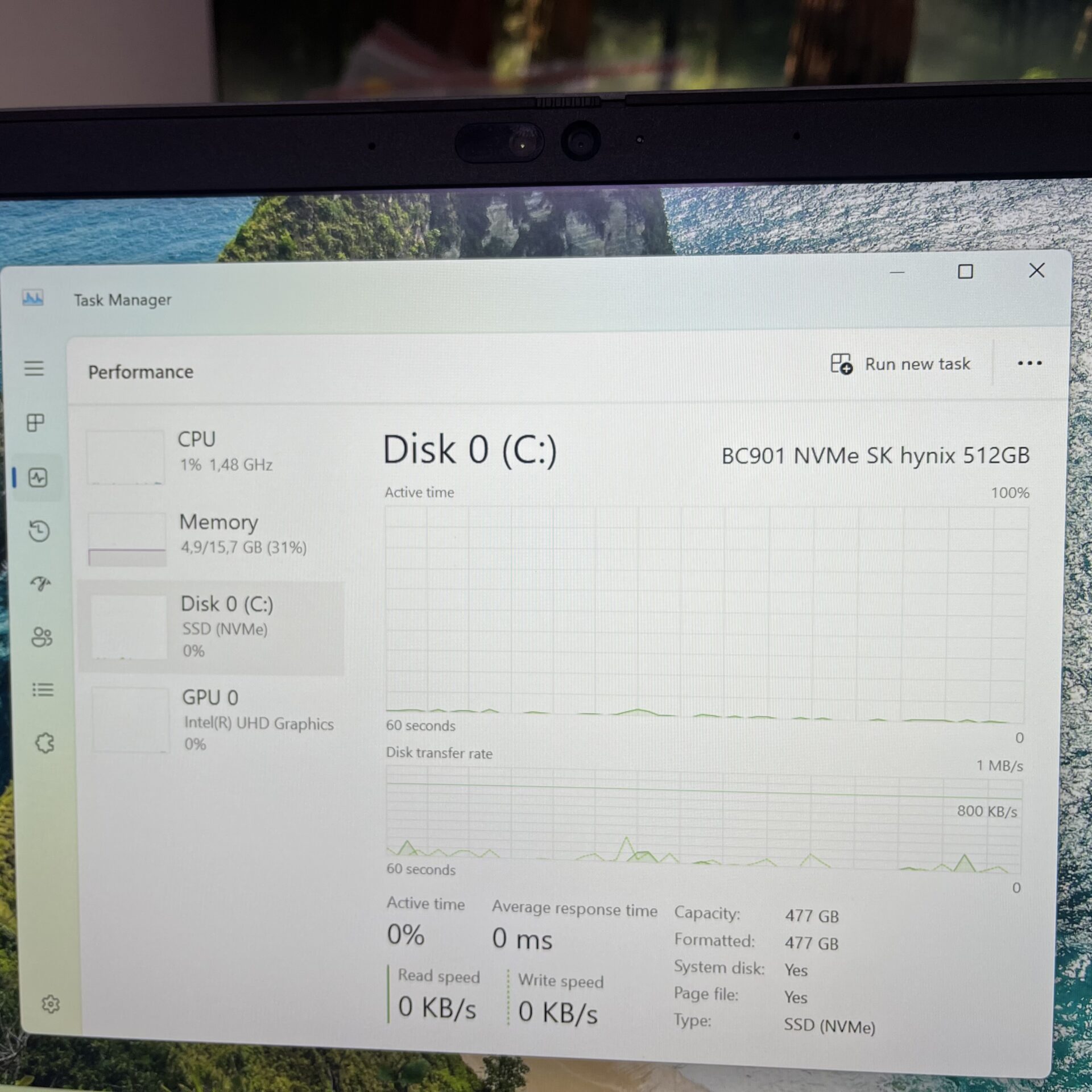Click the Active time graph area
This screenshot has width=1092, height=1092.
coord(706,614)
